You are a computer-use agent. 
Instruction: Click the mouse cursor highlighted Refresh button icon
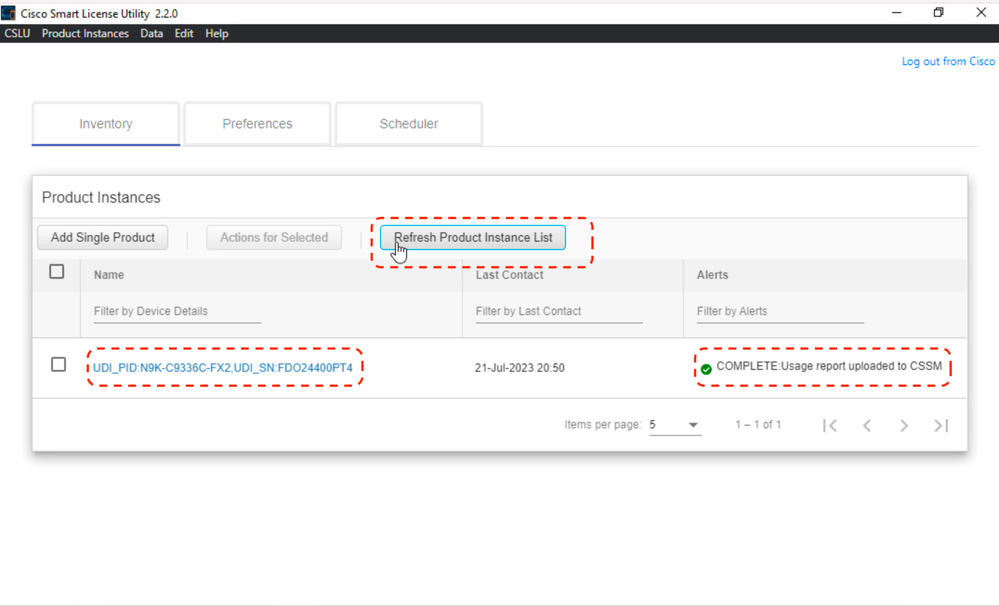472,237
